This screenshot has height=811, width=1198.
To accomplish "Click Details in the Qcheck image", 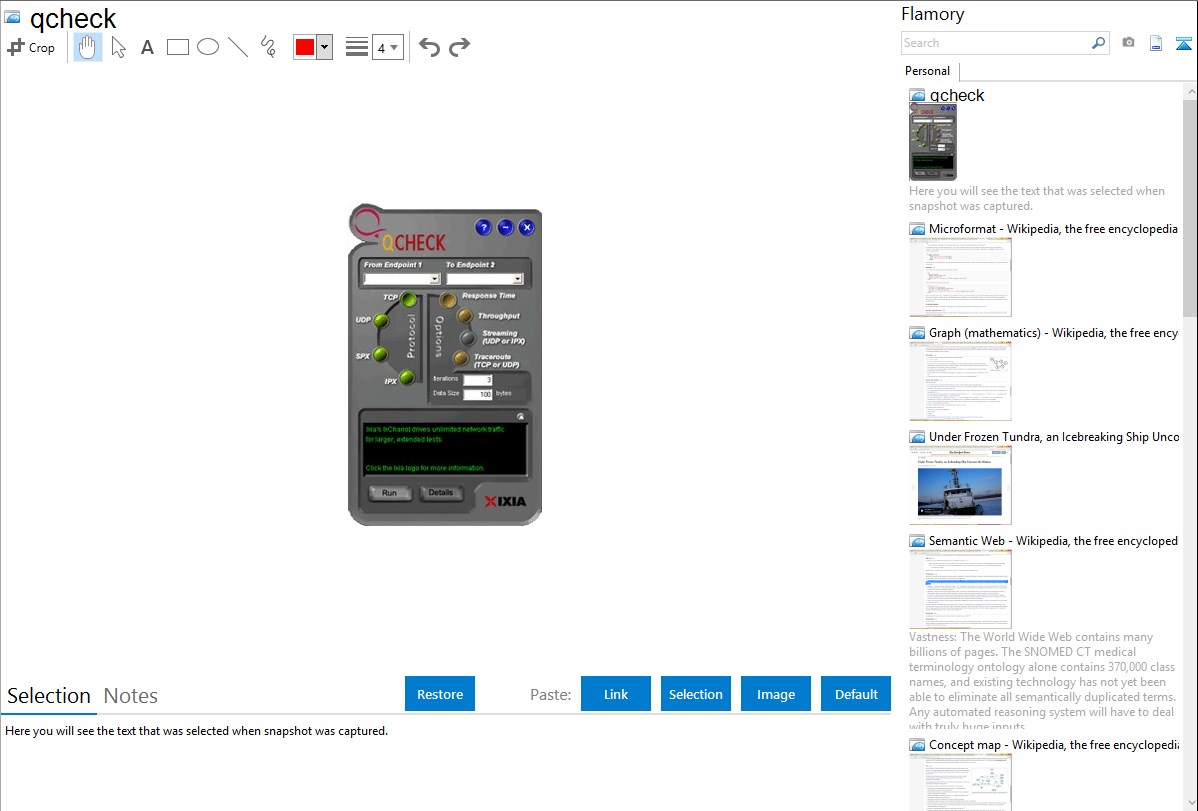I will pyautogui.click(x=441, y=493).
